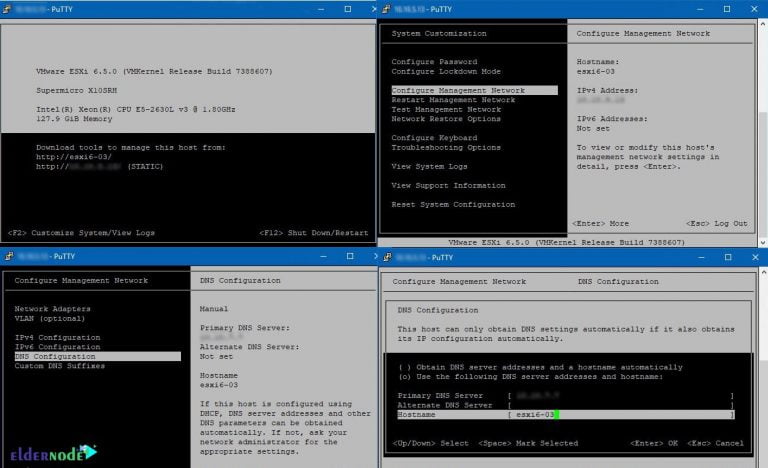Select Network Adapters in bottom-left window

[52, 309]
